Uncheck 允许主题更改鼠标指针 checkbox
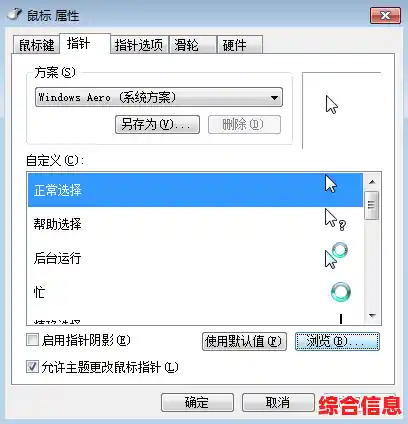This screenshot has height=424, width=408. 32,367
